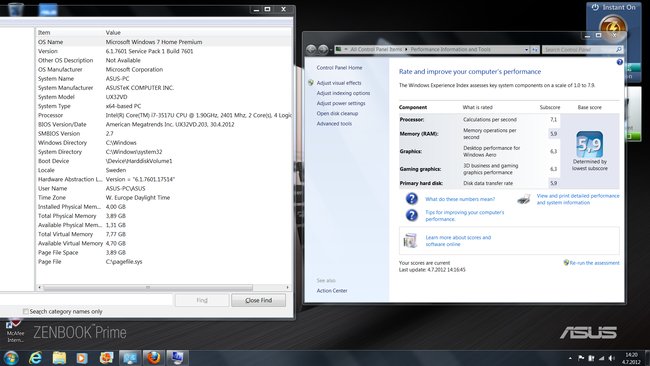Open 'Tips for improving your computer's performance' link
This screenshot has height=366, width=650.
pos(465,216)
